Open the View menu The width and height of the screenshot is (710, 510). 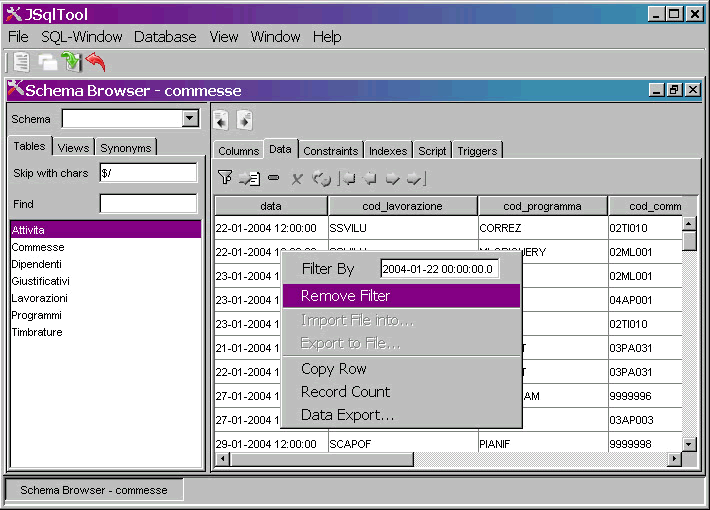[x=224, y=37]
